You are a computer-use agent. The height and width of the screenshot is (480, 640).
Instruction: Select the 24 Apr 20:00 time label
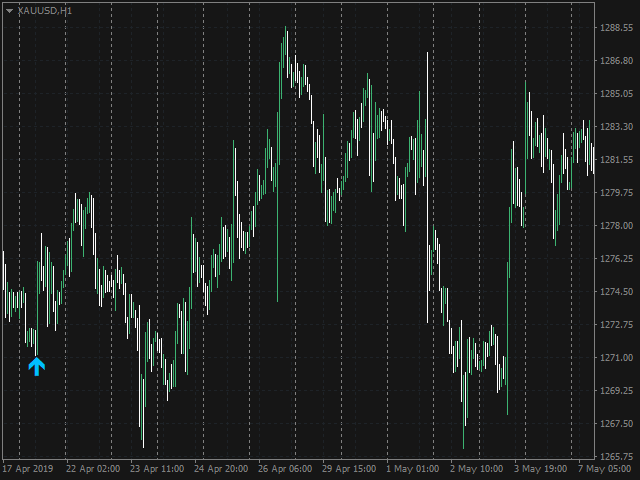point(221,469)
